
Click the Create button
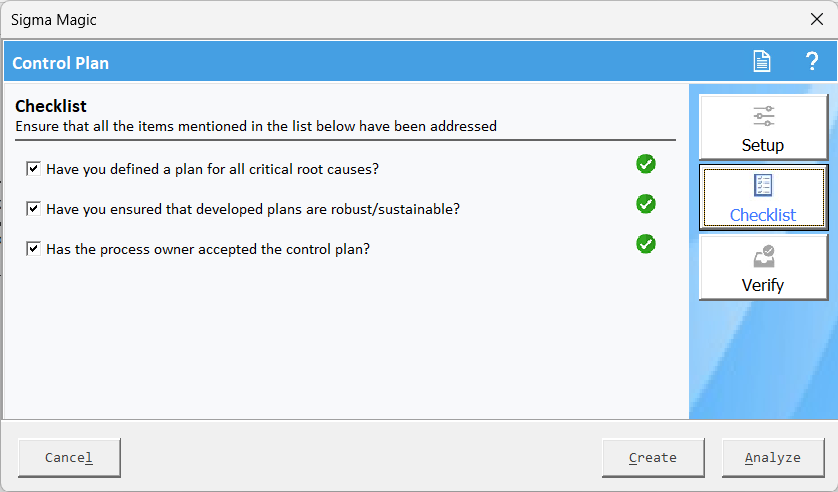pos(653,458)
